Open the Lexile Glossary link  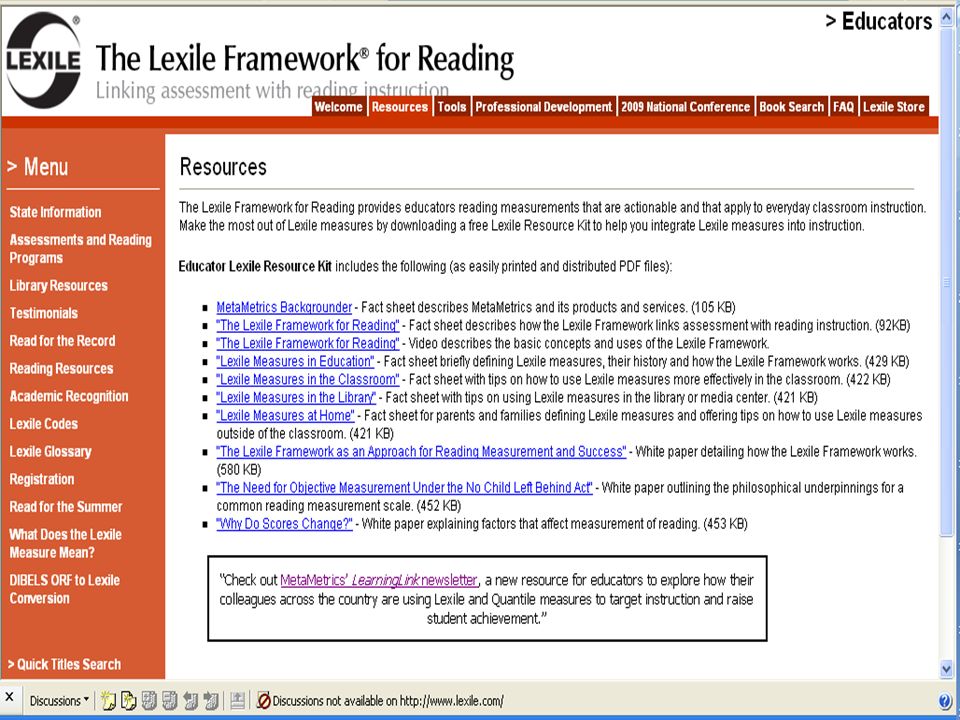click(x=50, y=452)
